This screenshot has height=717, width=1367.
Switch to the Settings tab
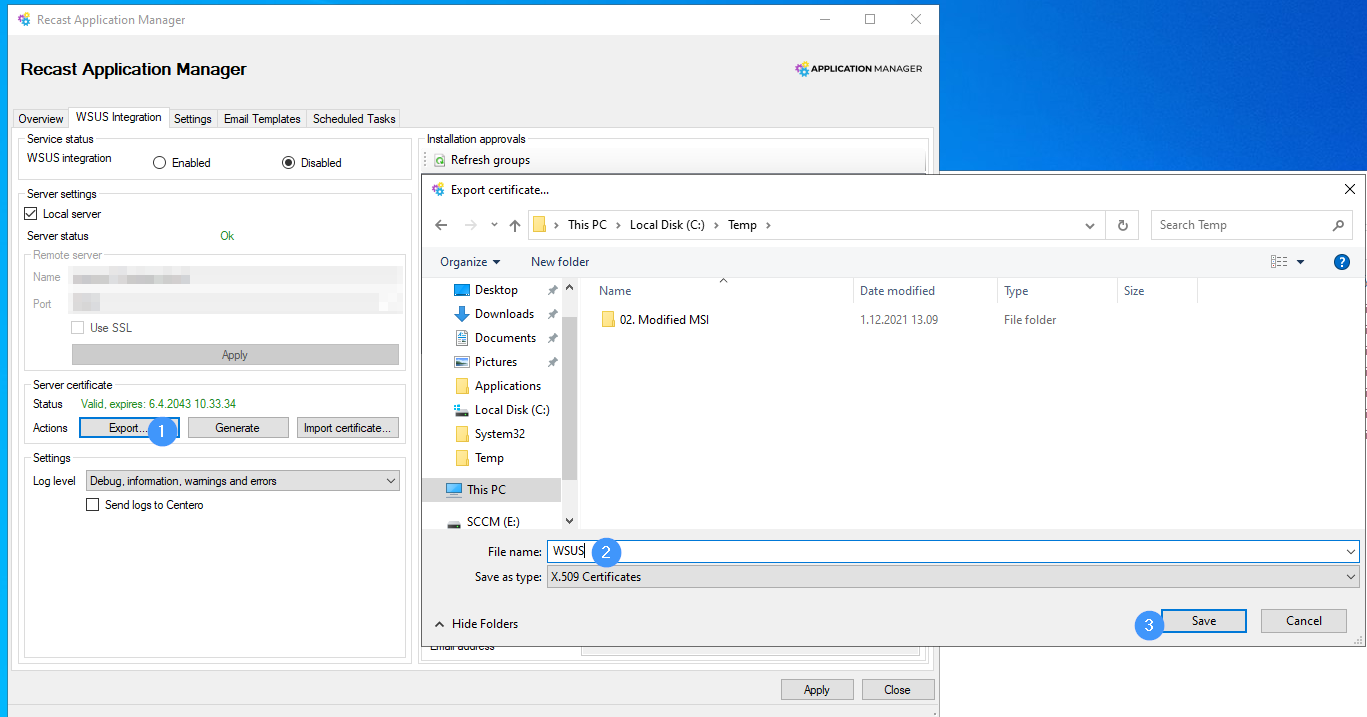tap(193, 119)
